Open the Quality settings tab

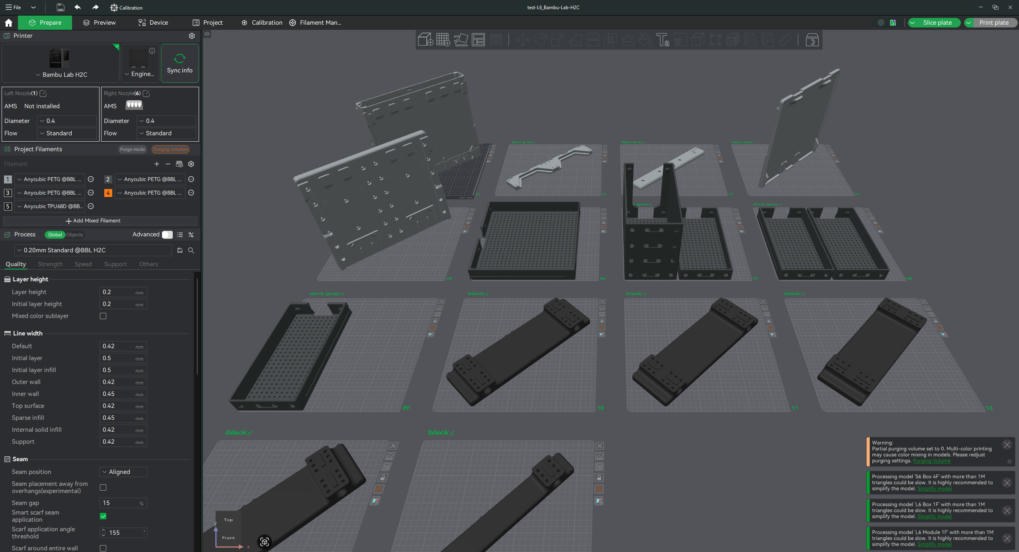(16, 264)
